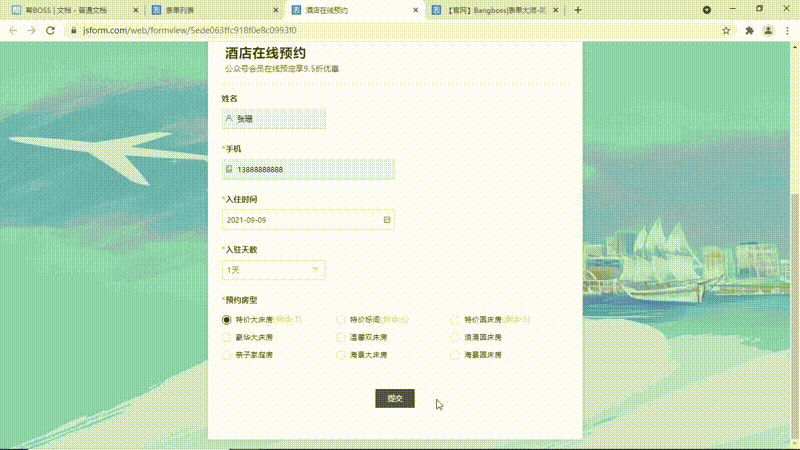Click the 手机 phone number field
The height and width of the screenshot is (450, 800).
point(308,169)
